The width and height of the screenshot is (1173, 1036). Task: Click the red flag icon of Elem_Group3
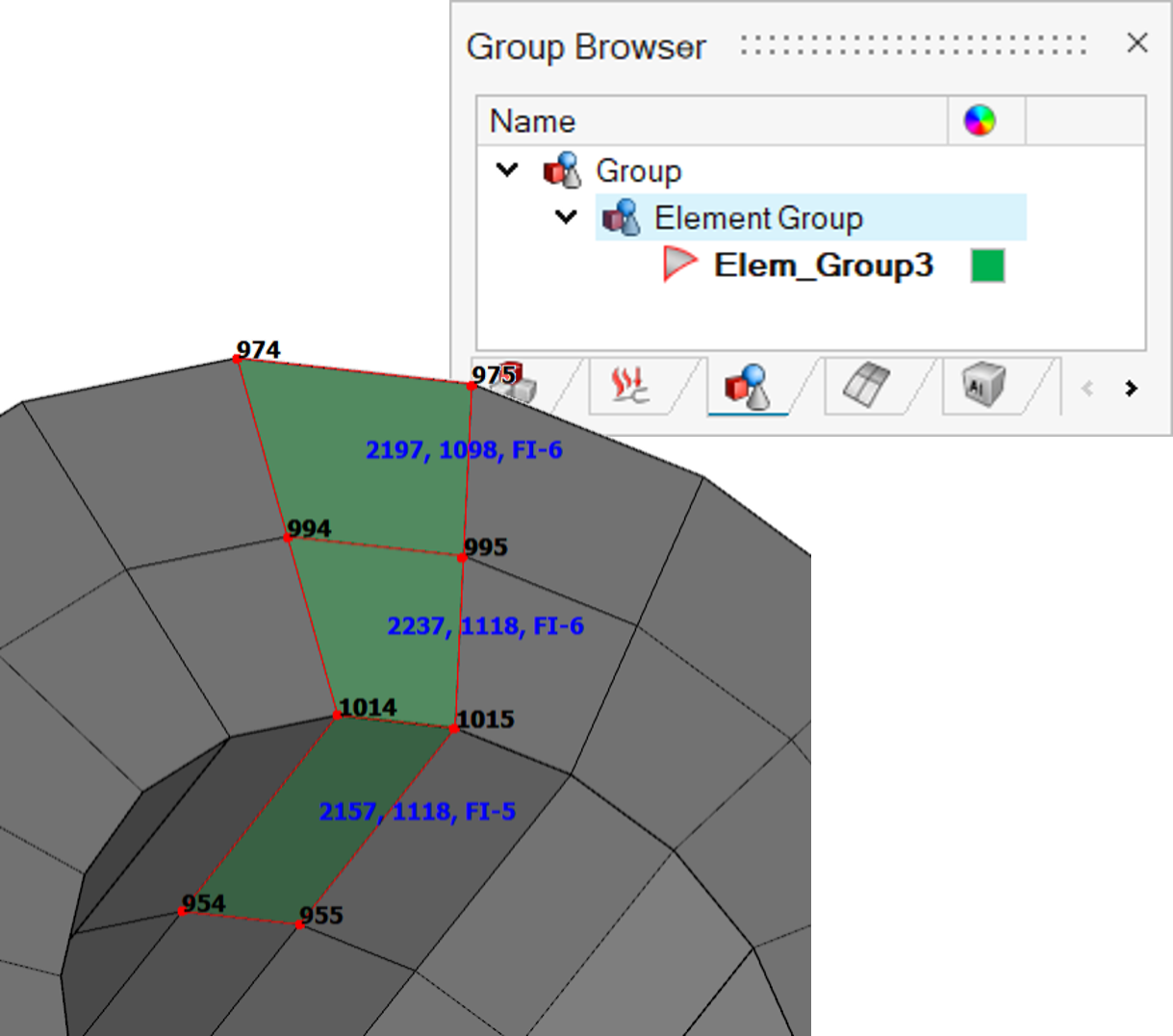pos(679,265)
